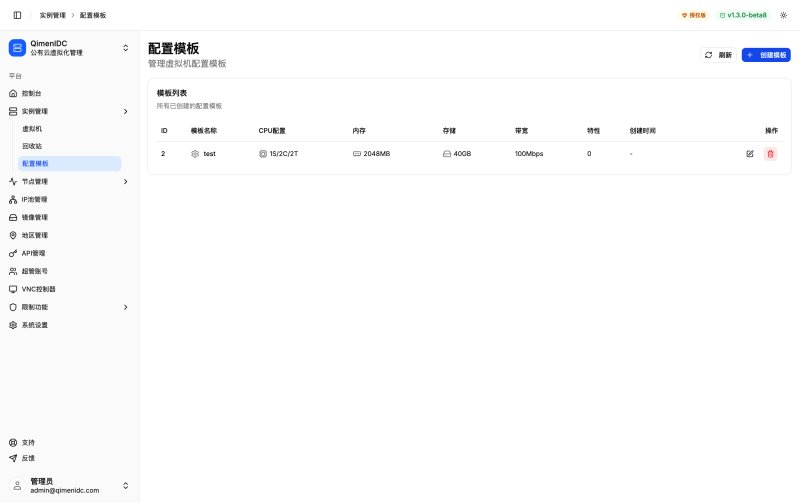Open 虚拟机 in the sidebar

click(69, 129)
